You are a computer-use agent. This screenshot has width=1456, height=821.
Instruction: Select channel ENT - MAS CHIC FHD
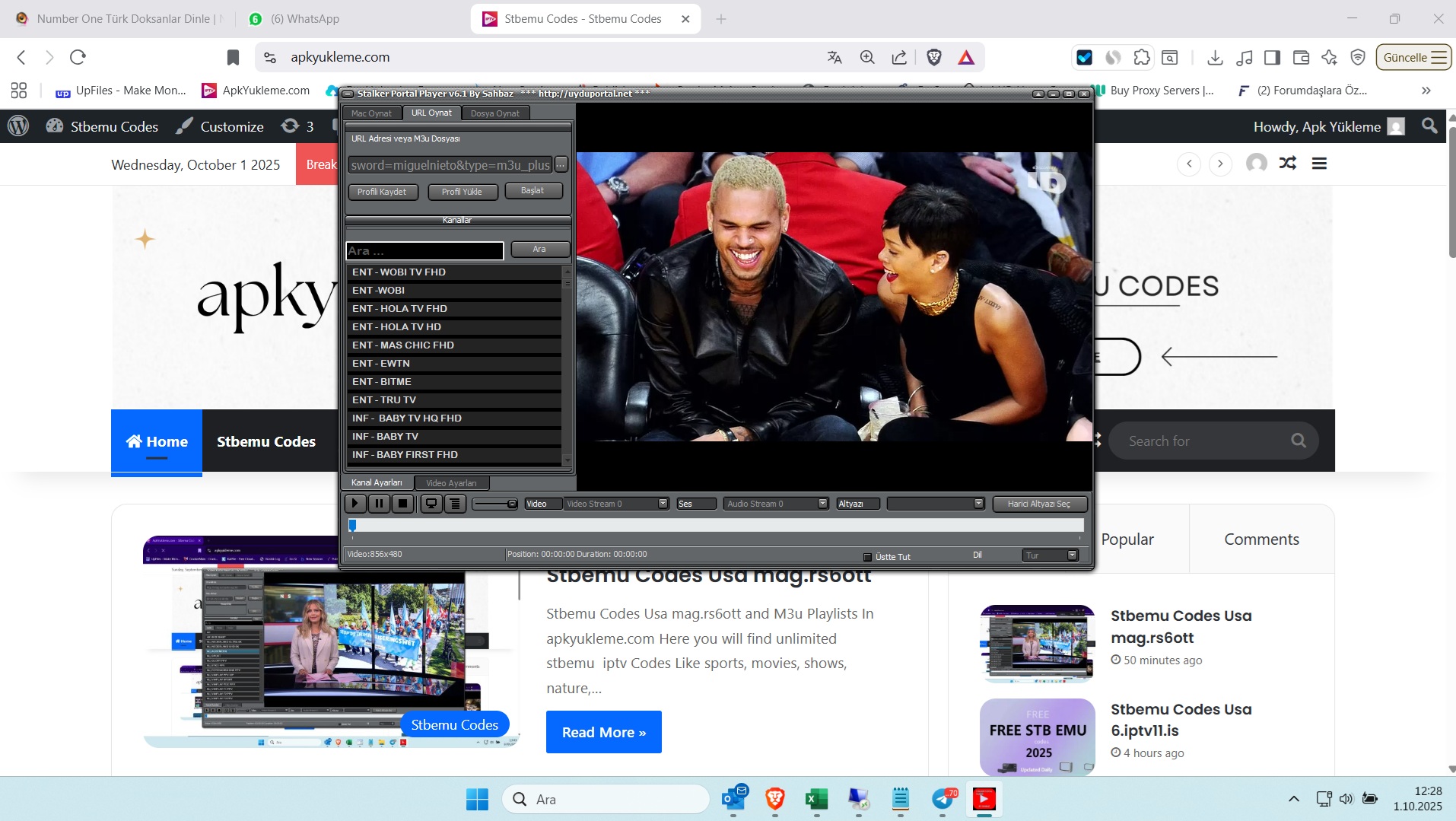click(454, 345)
